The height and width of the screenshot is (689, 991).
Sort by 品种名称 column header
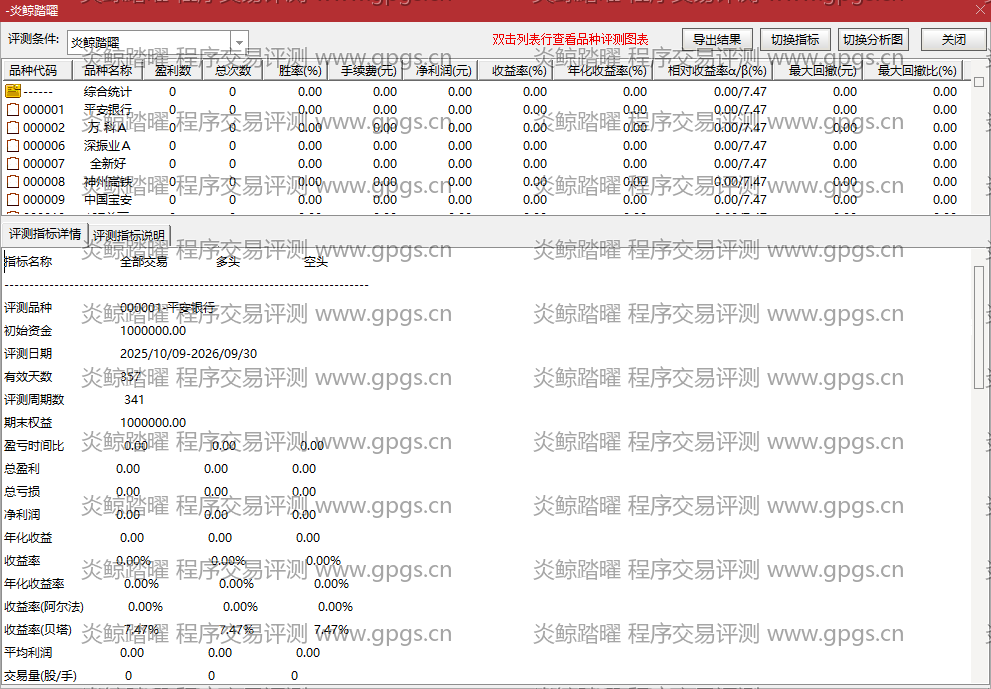[x=107, y=70]
